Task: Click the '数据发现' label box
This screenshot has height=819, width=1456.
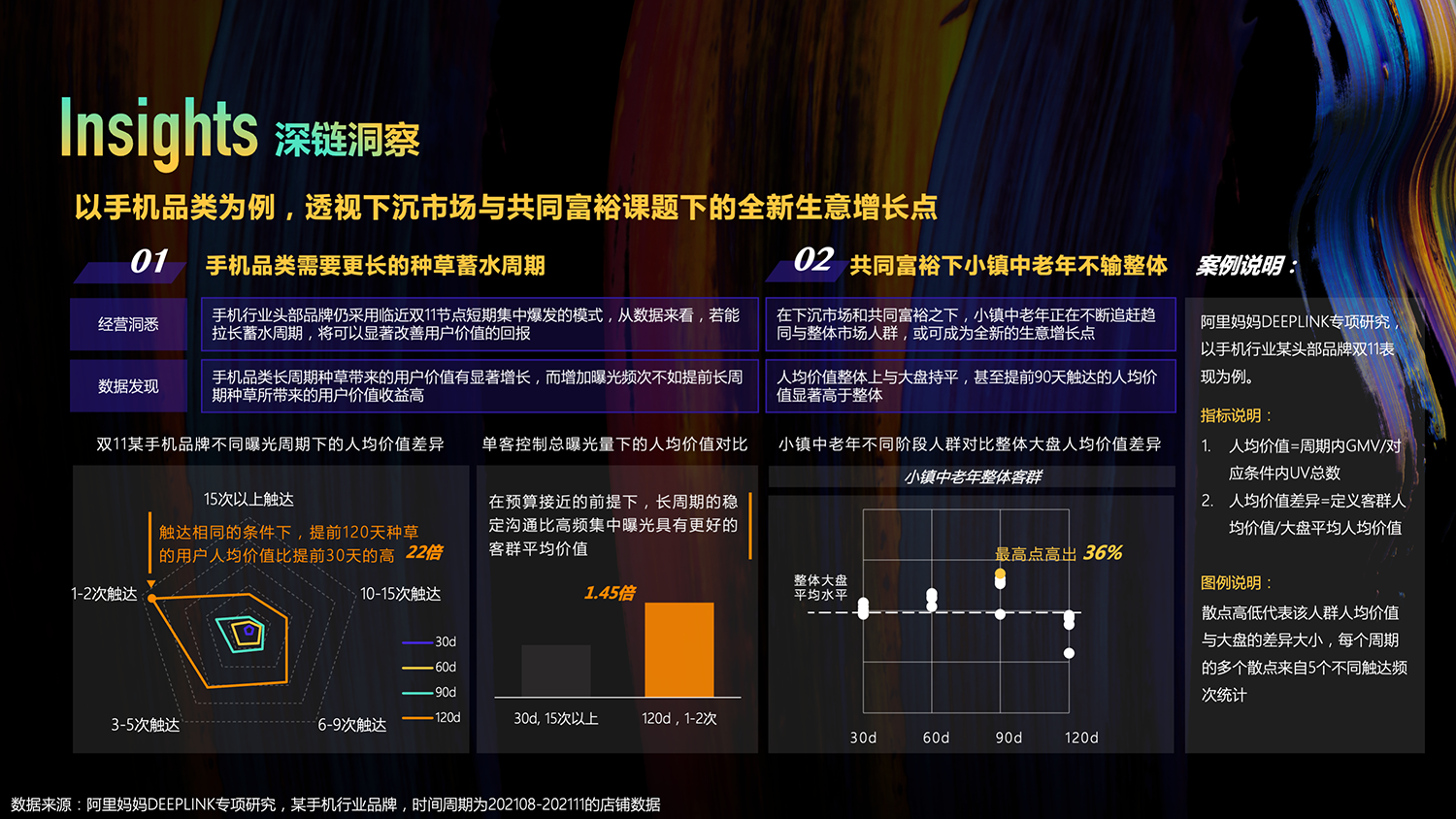Action: click(128, 386)
